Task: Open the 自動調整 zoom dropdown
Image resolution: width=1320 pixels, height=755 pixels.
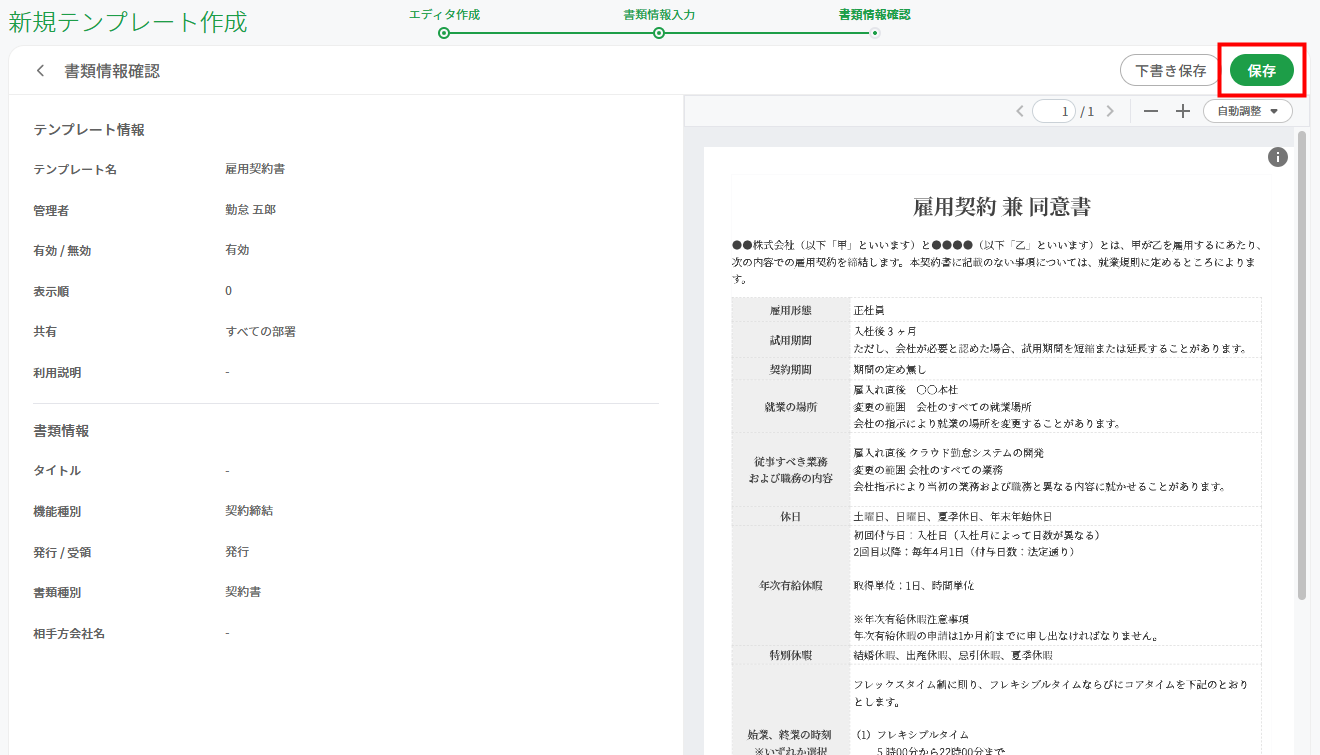Action: [x=1248, y=111]
